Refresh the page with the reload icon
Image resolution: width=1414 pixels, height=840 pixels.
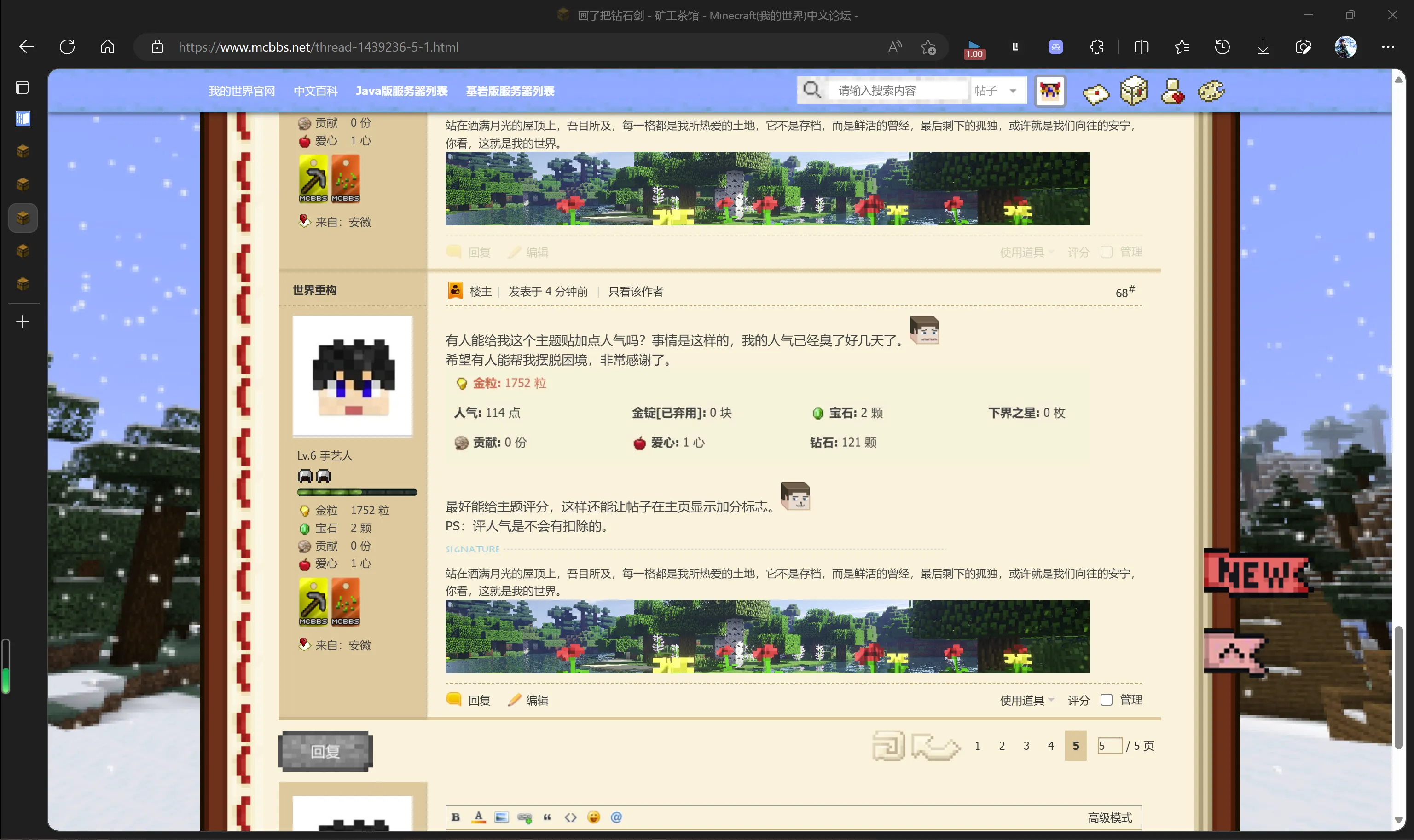[x=67, y=47]
